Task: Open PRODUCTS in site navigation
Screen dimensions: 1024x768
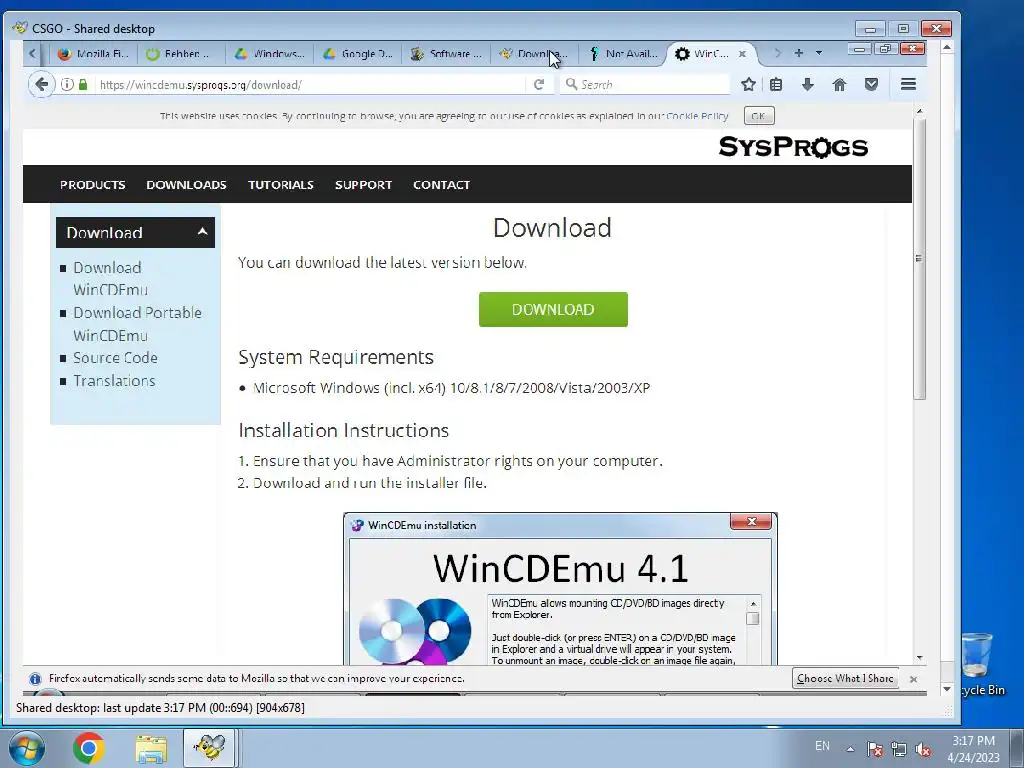Action: (x=93, y=185)
